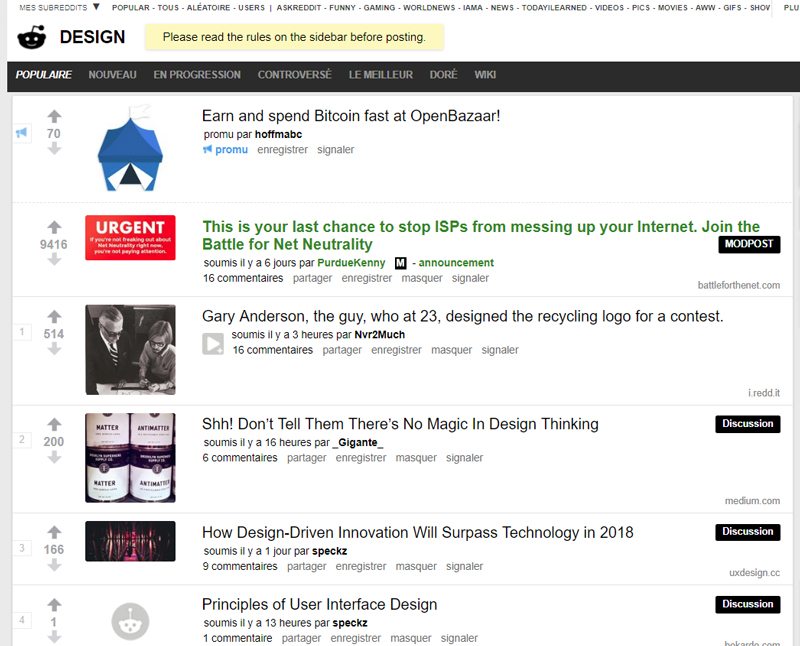Click the moderator M badge next to PurdueKenny

(401, 263)
